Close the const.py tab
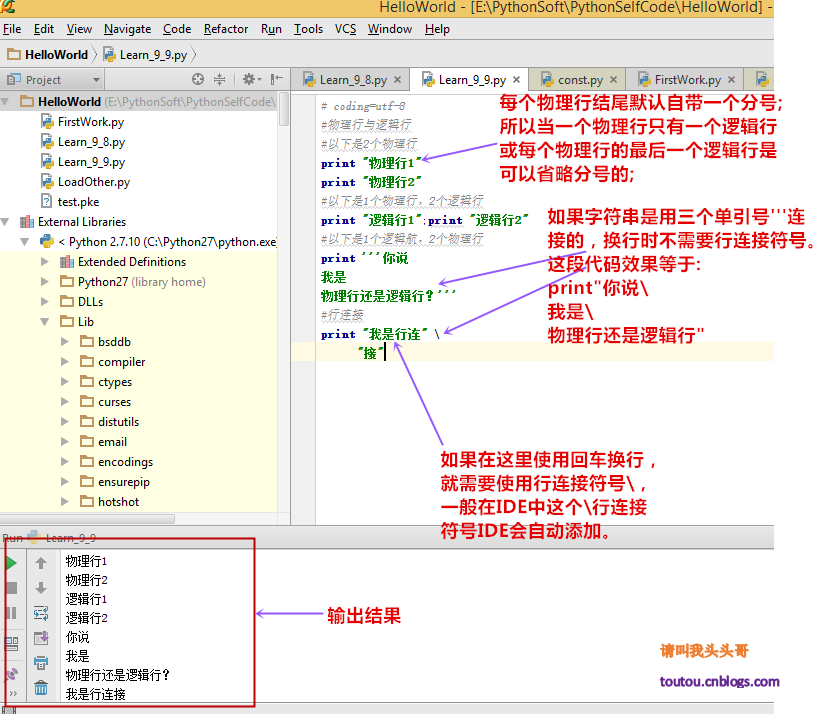Viewport: 819px width, 714px height. (x=614, y=80)
